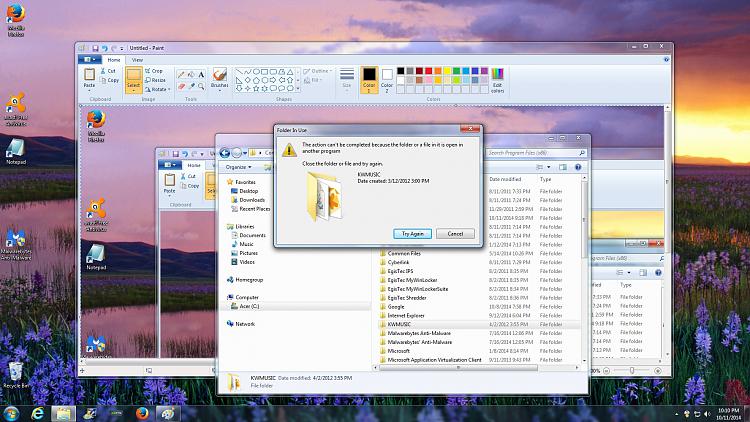Click Undo arrow in main Paint title bar

(105, 48)
